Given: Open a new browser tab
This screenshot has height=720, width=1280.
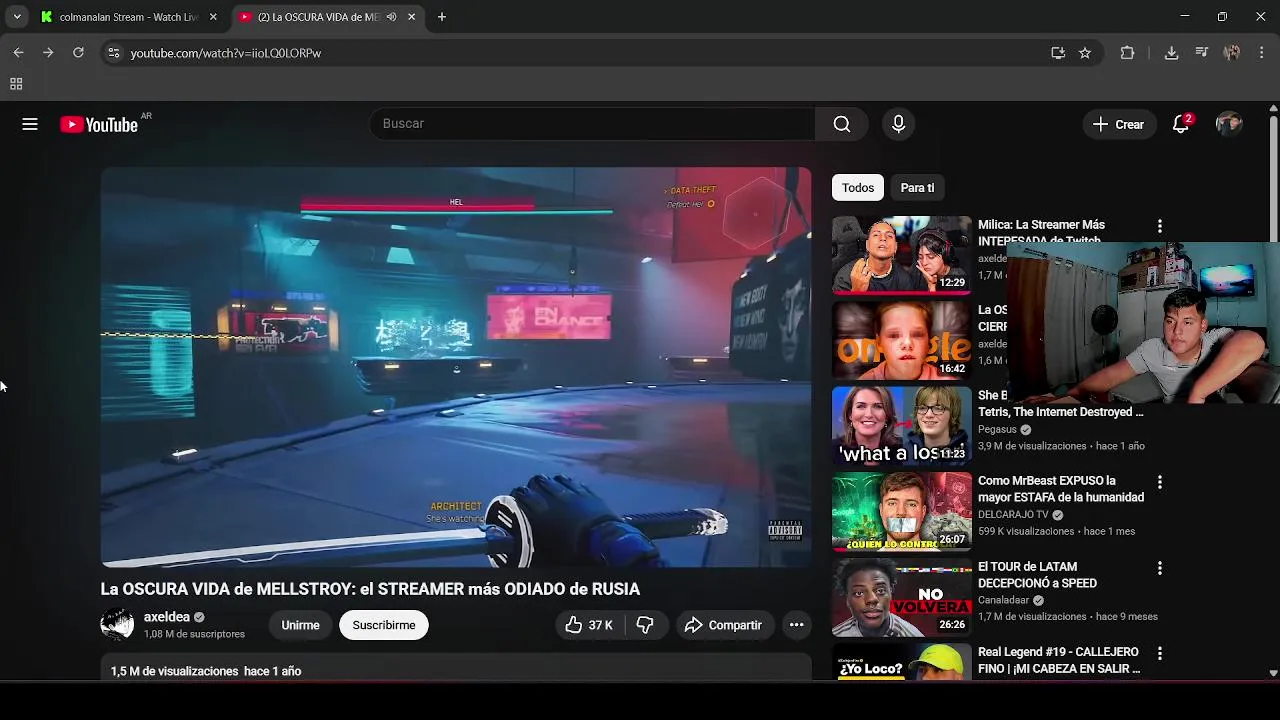Looking at the screenshot, I should (x=442, y=17).
